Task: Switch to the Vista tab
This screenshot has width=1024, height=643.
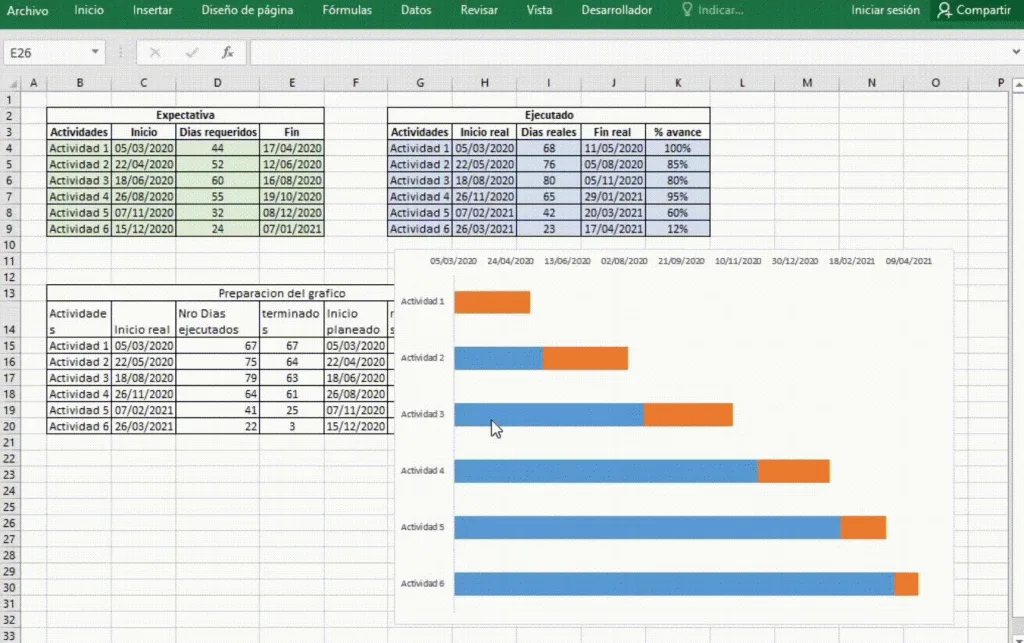Action: tap(539, 10)
